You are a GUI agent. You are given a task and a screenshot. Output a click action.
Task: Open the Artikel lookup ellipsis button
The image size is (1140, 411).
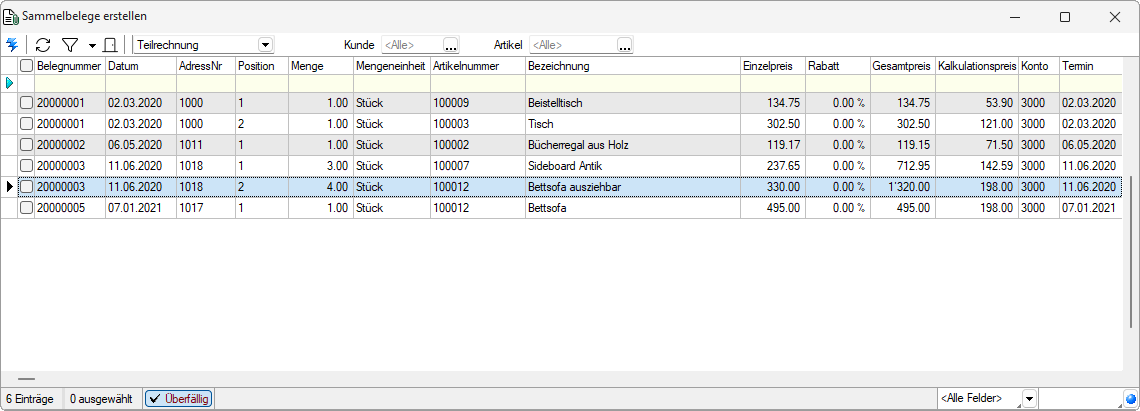pos(625,45)
